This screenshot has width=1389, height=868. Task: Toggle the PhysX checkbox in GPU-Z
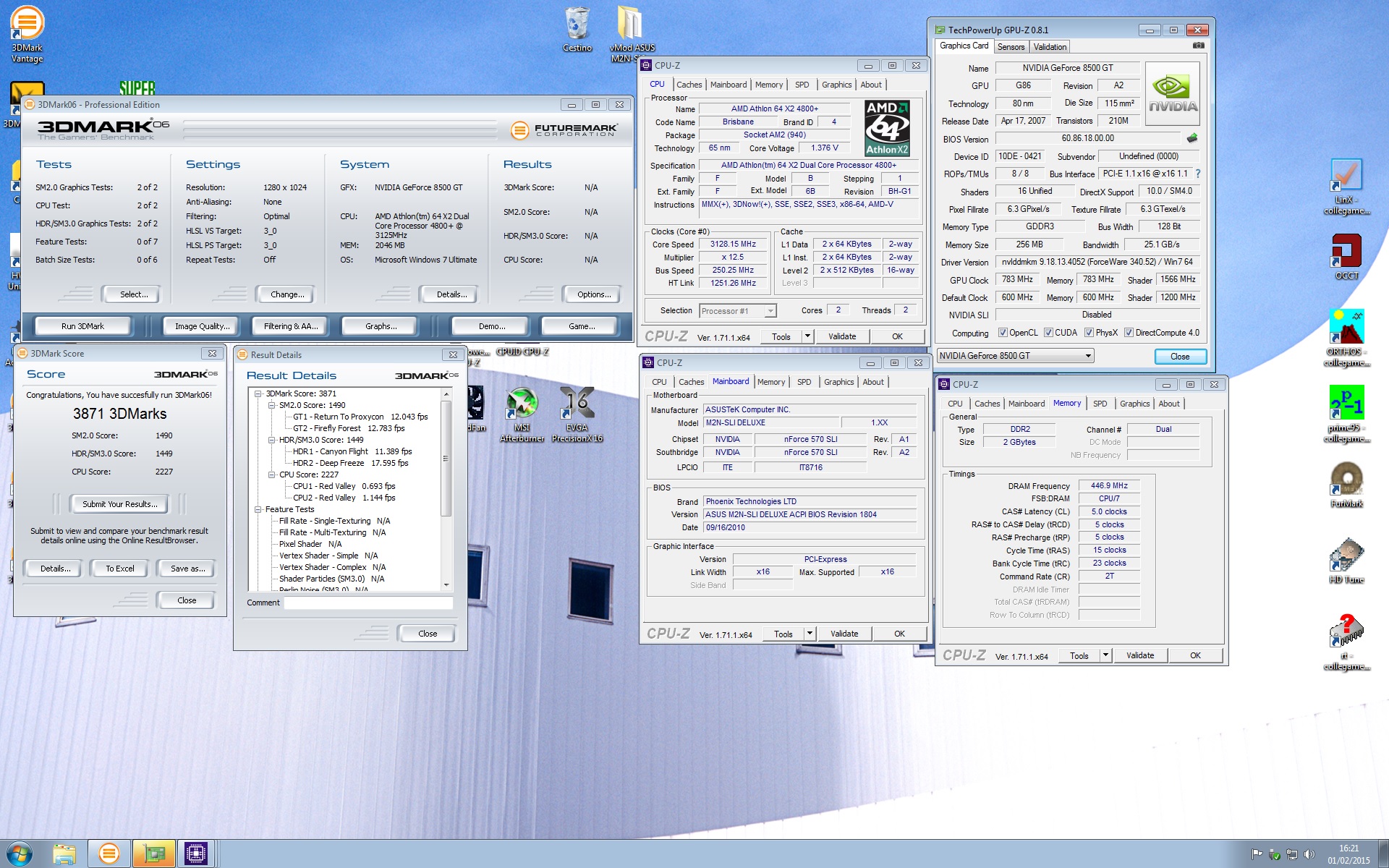(1089, 333)
